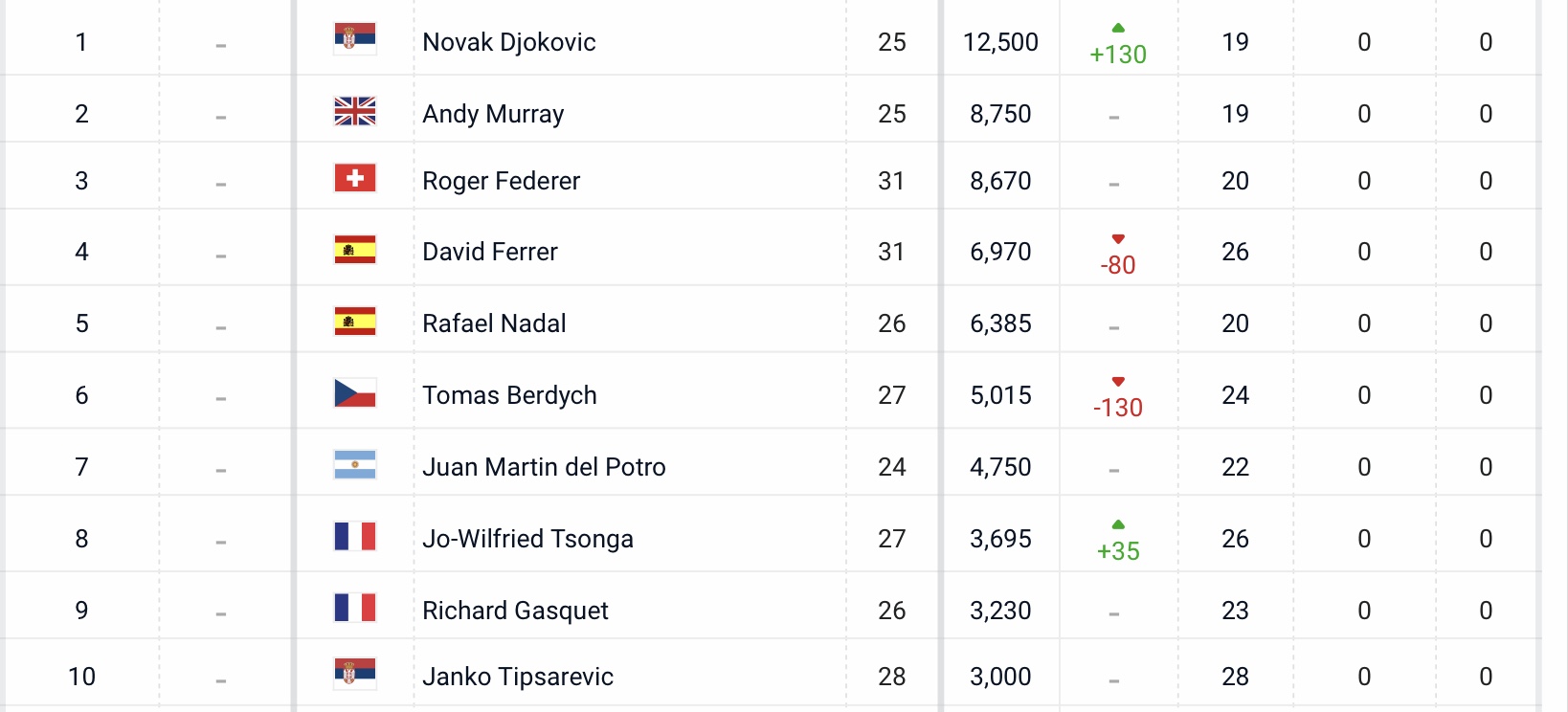
Task: Click the Spanish flag beside David Ferrer
Action: (355, 250)
